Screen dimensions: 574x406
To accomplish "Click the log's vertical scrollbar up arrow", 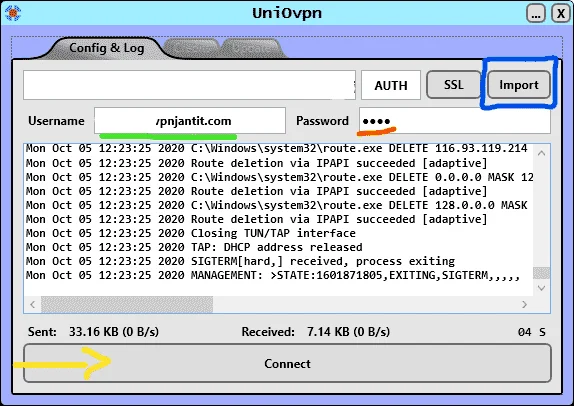I will 541,153.
